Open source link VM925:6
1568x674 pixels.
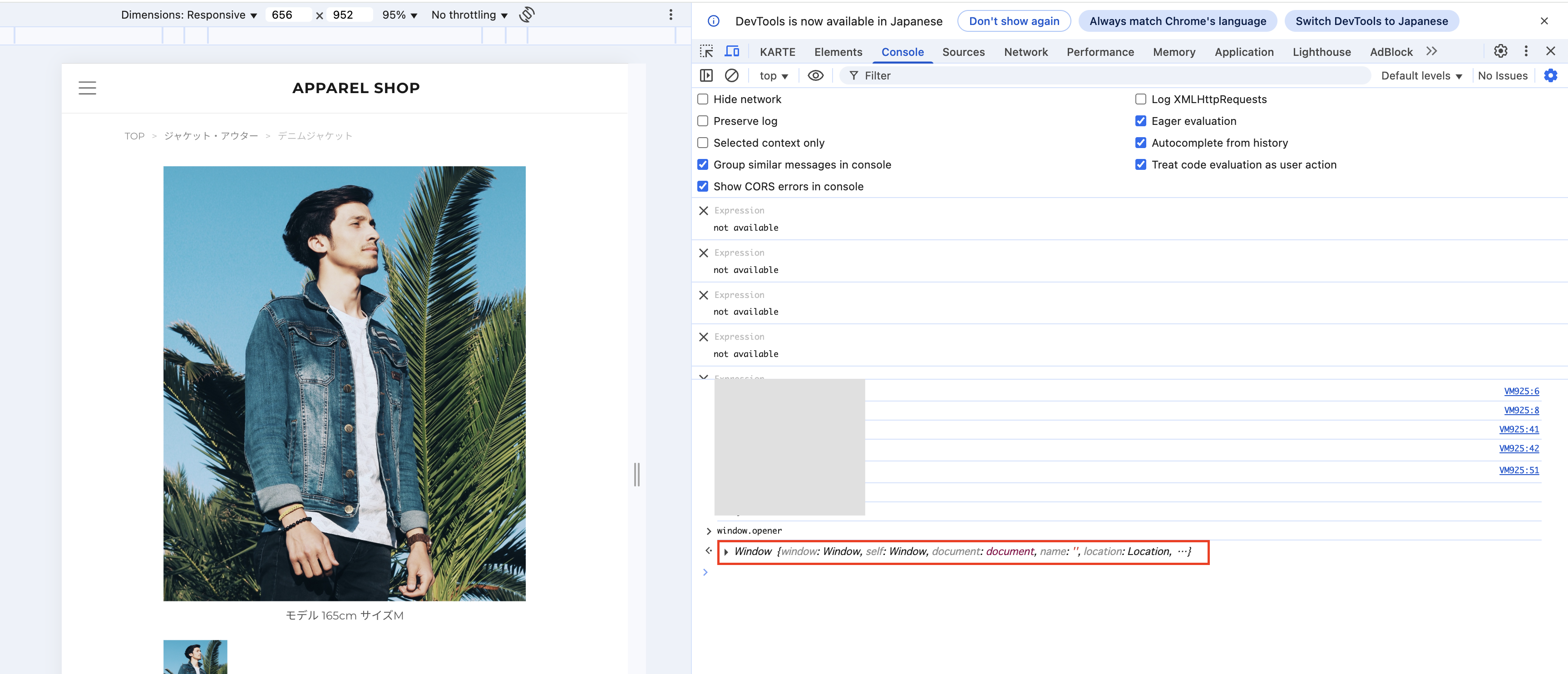click(x=1521, y=392)
